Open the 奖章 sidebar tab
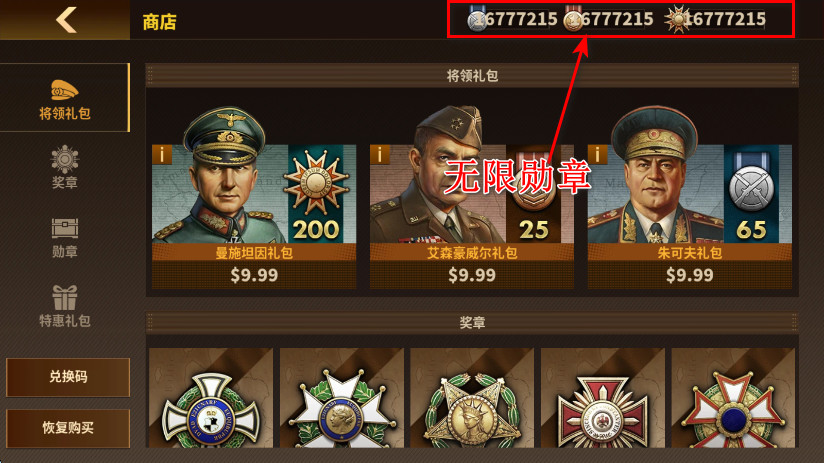Viewport: 824px width, 463px height. tap(65, 167)
